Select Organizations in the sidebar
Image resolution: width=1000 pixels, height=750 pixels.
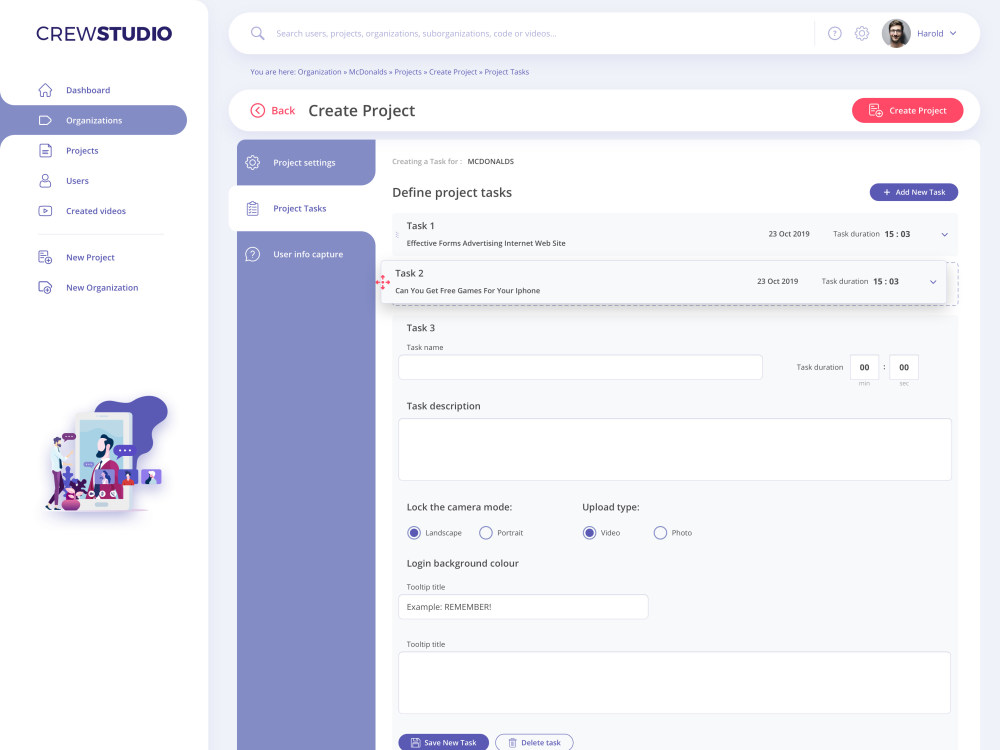point(94,120)
